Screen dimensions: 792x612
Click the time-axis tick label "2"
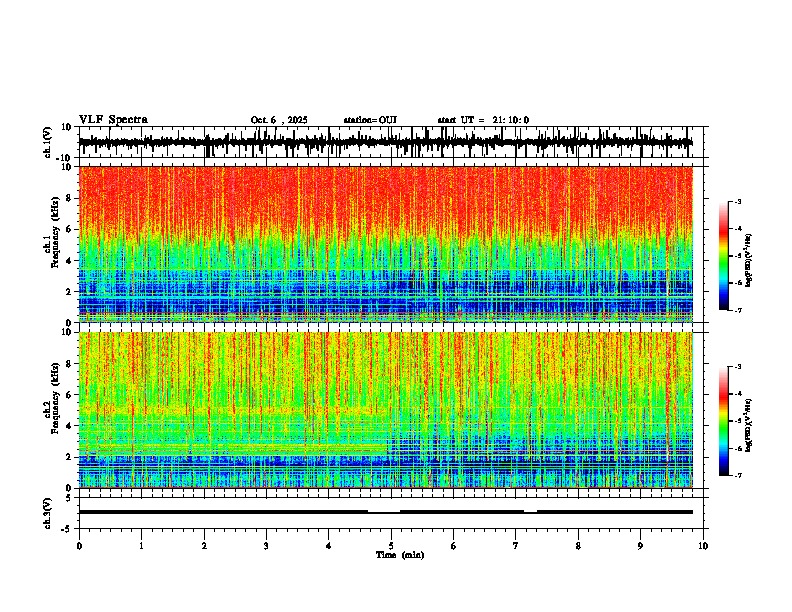point(204,546)
